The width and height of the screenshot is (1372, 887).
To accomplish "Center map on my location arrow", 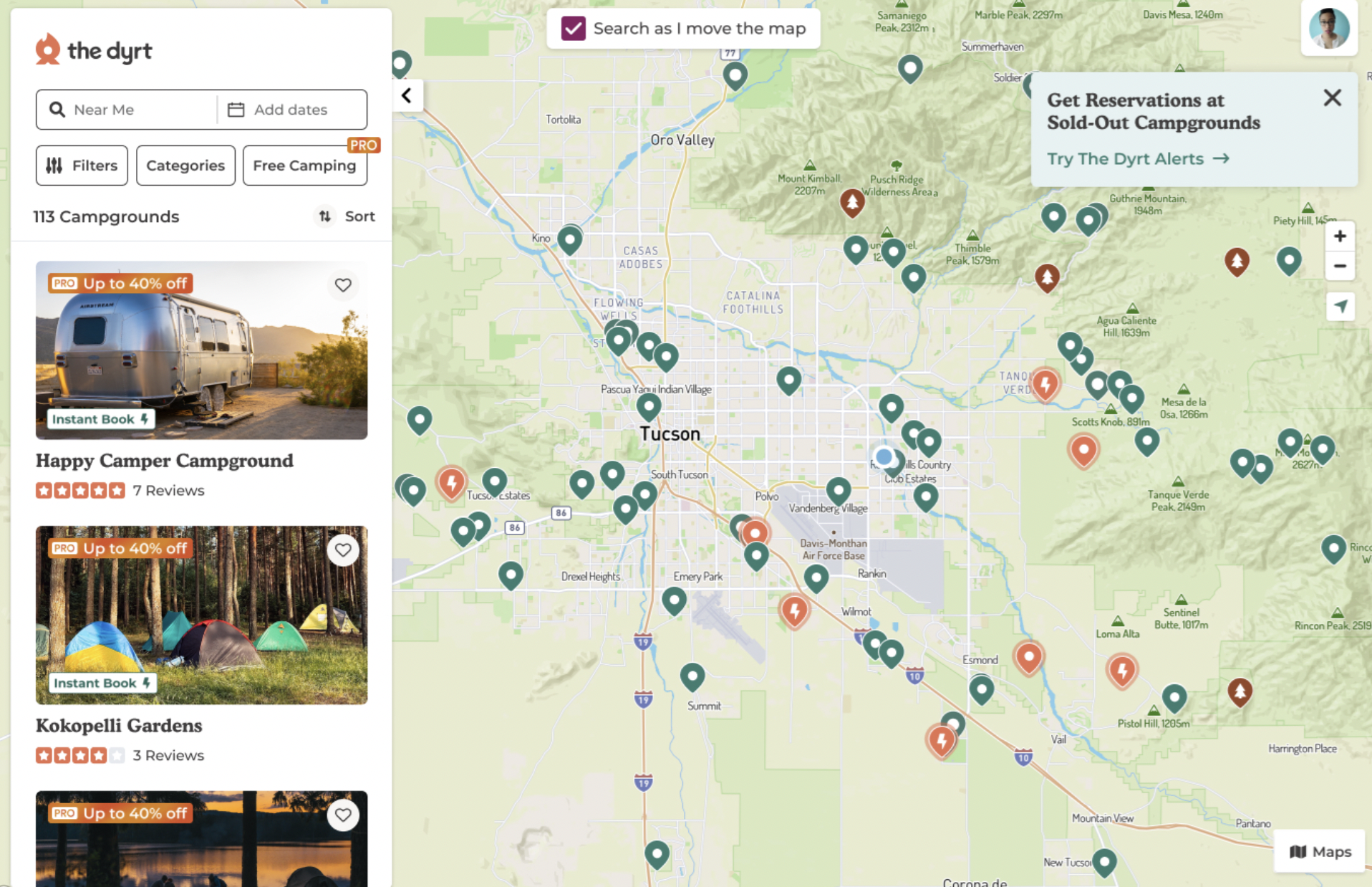I will (1340, 307).
